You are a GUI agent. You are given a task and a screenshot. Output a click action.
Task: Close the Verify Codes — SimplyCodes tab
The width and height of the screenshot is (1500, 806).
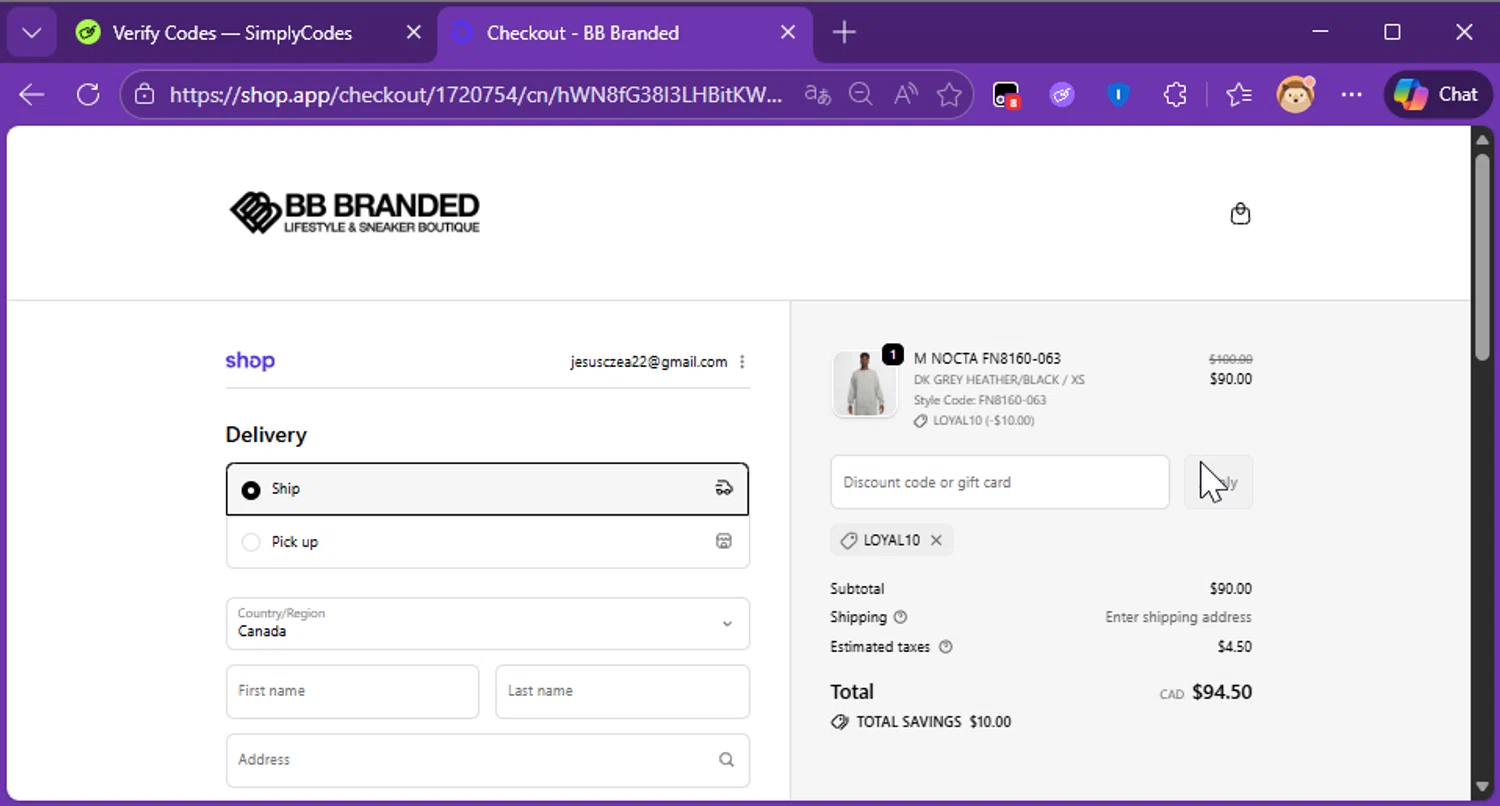point(413,33)
